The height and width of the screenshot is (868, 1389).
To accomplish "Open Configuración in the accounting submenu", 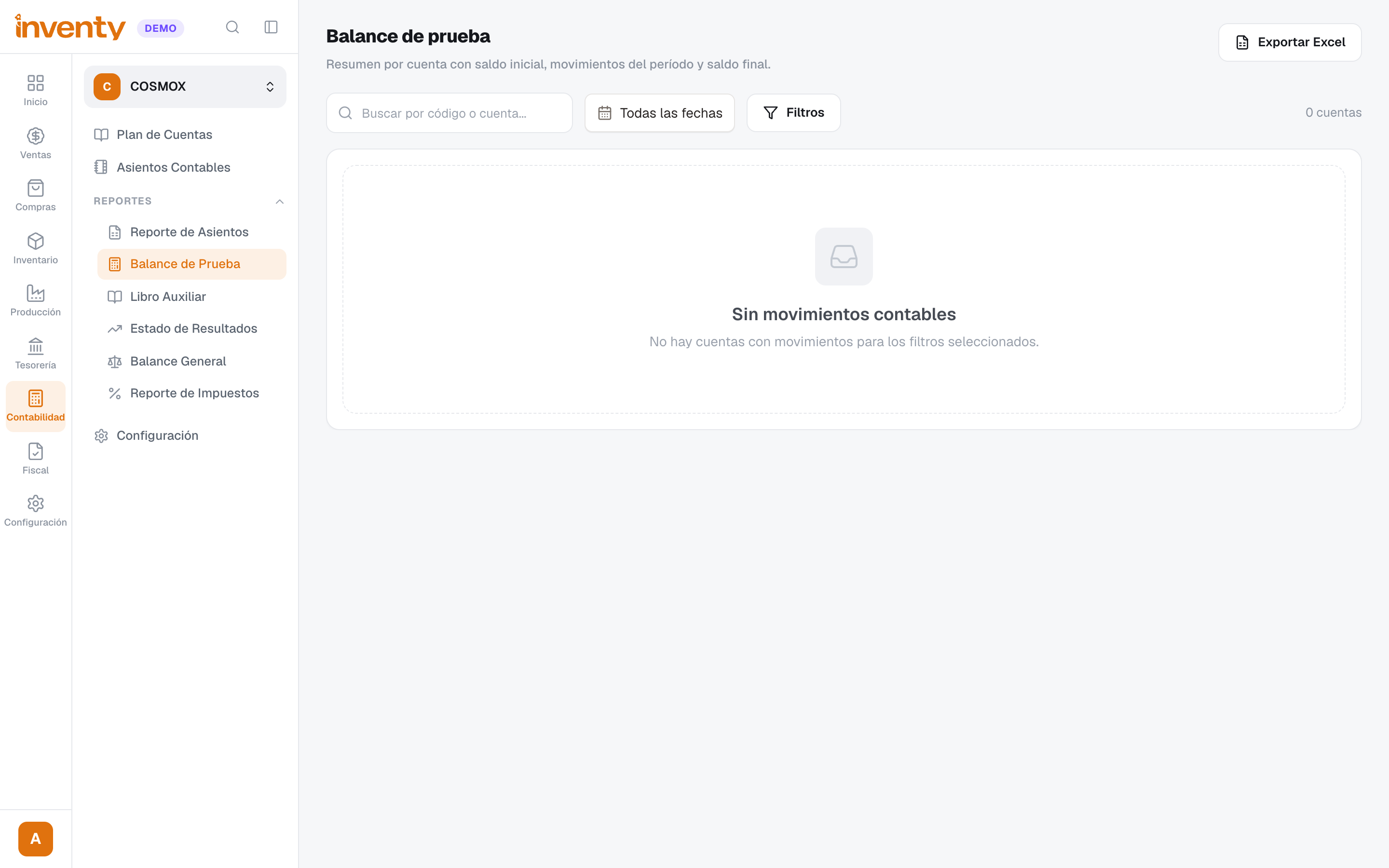I will 185,436.
